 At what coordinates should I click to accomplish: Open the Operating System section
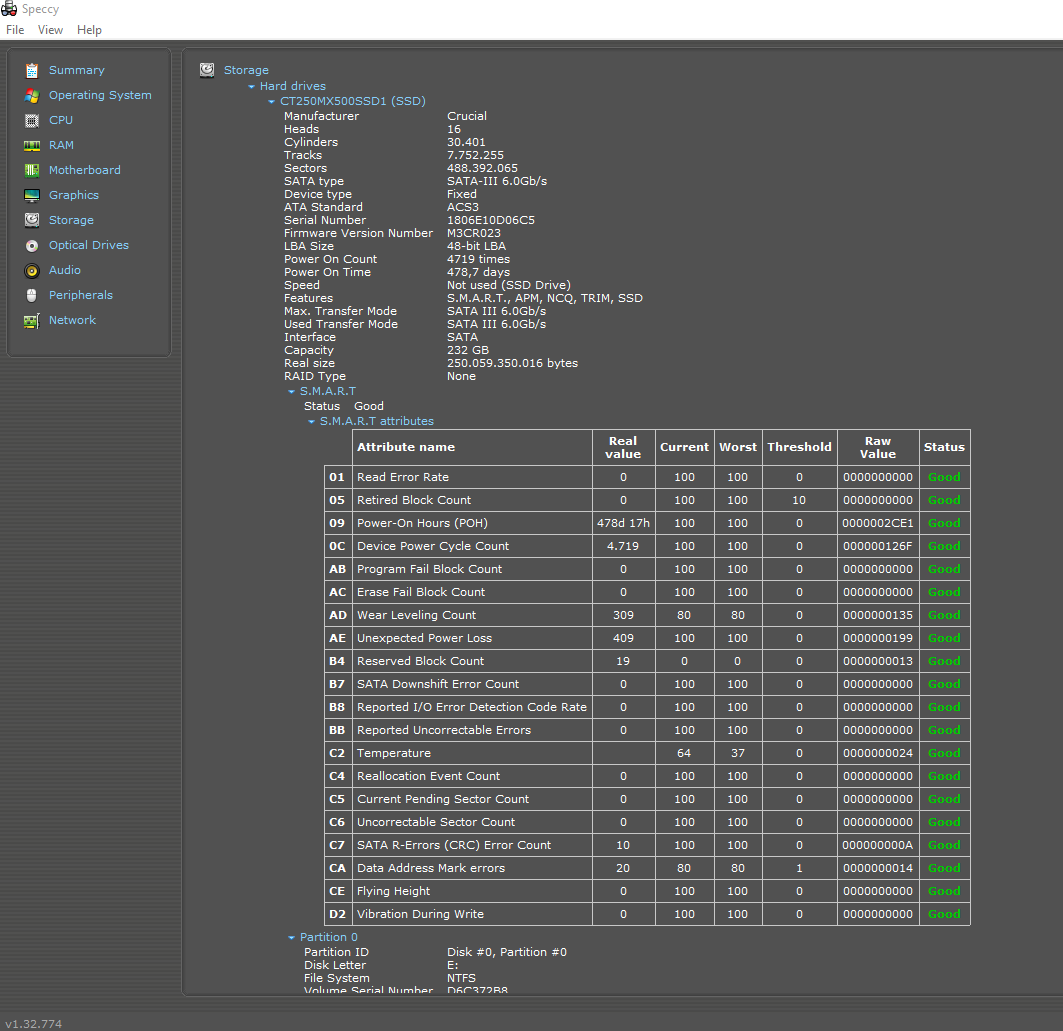(100, 95)
